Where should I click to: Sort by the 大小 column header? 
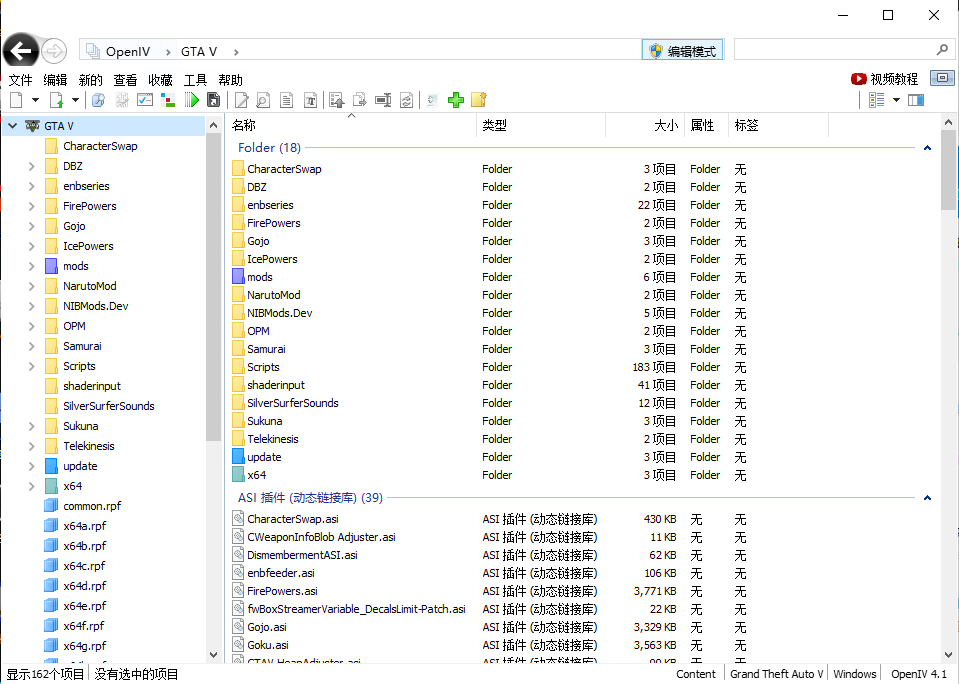[x=645, y=125]
